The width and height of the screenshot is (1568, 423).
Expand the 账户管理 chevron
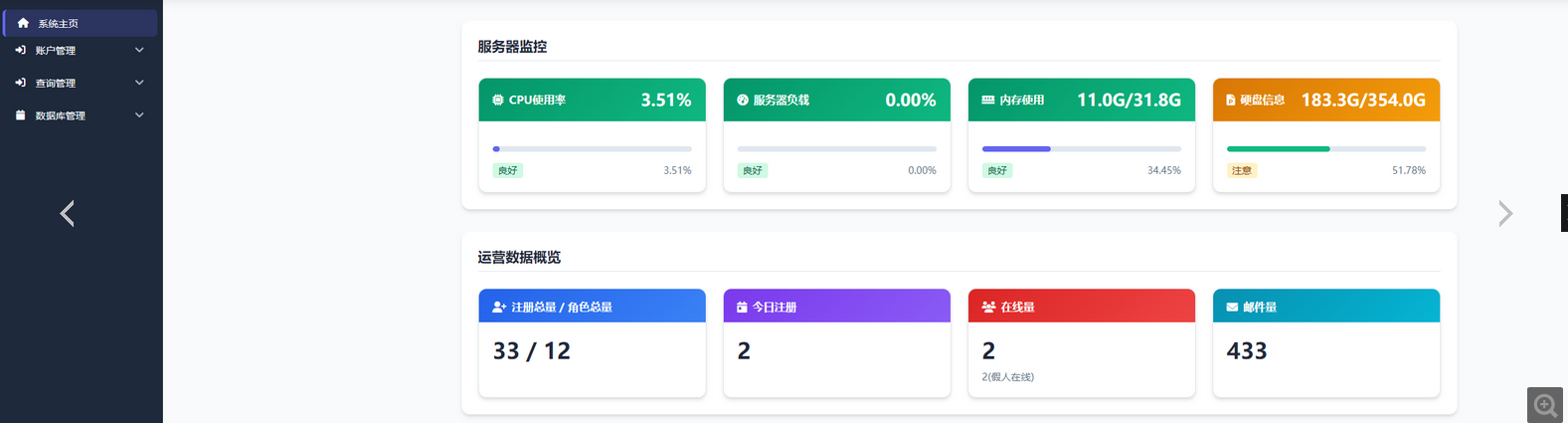coord(139,50)
